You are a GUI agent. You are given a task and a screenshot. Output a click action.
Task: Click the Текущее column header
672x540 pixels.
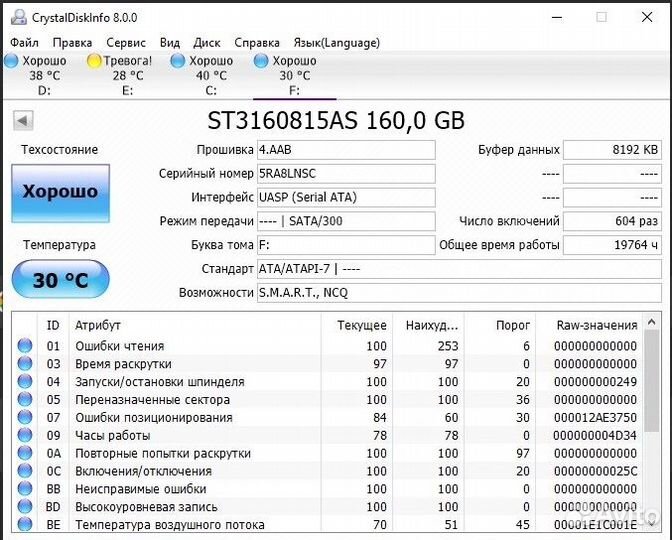click(x=357, y=325)
